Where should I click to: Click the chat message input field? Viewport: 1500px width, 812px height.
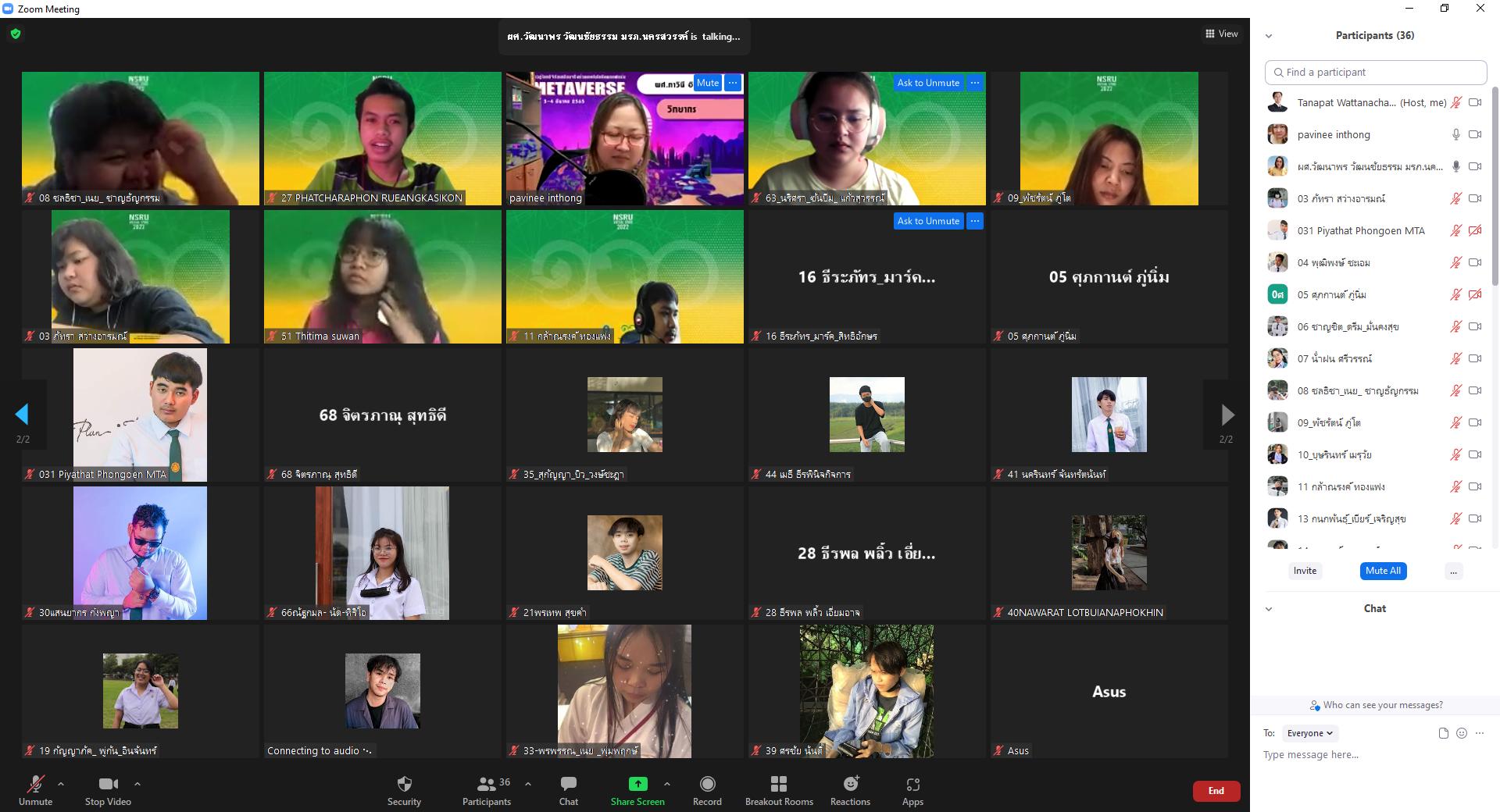tap(1375, 755)
